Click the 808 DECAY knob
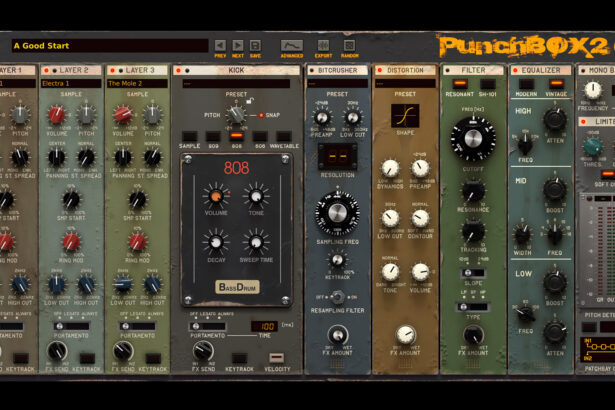615x410 pixels. tap(216, 242)
